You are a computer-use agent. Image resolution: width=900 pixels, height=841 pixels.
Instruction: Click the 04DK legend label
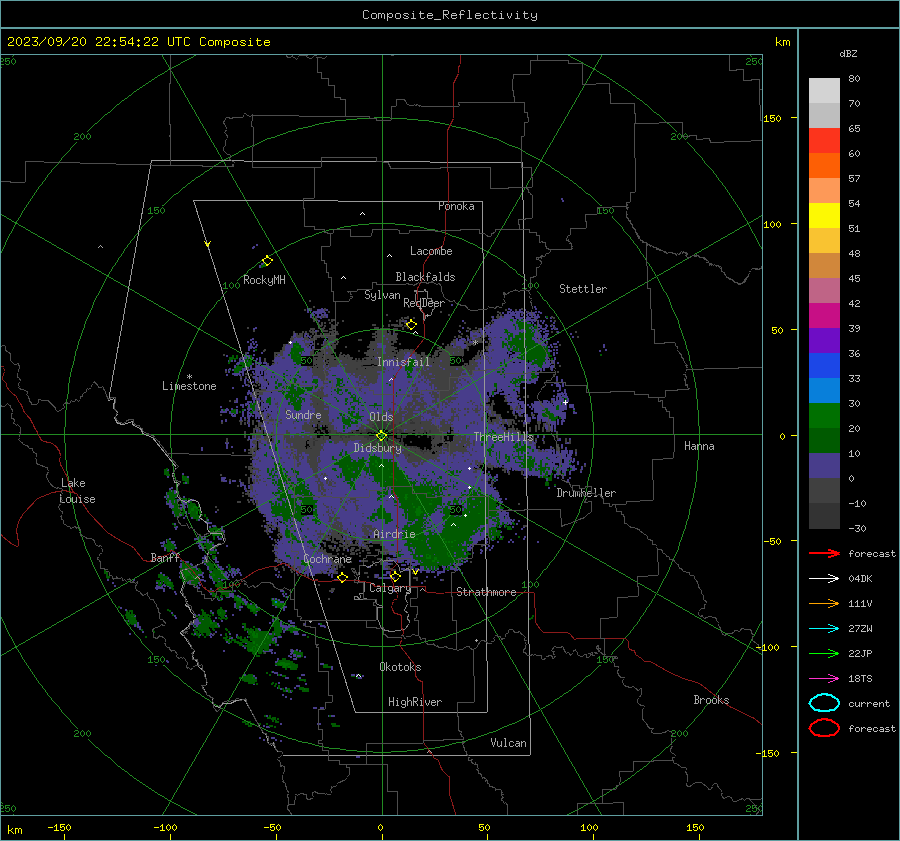[x=860, y=578]
